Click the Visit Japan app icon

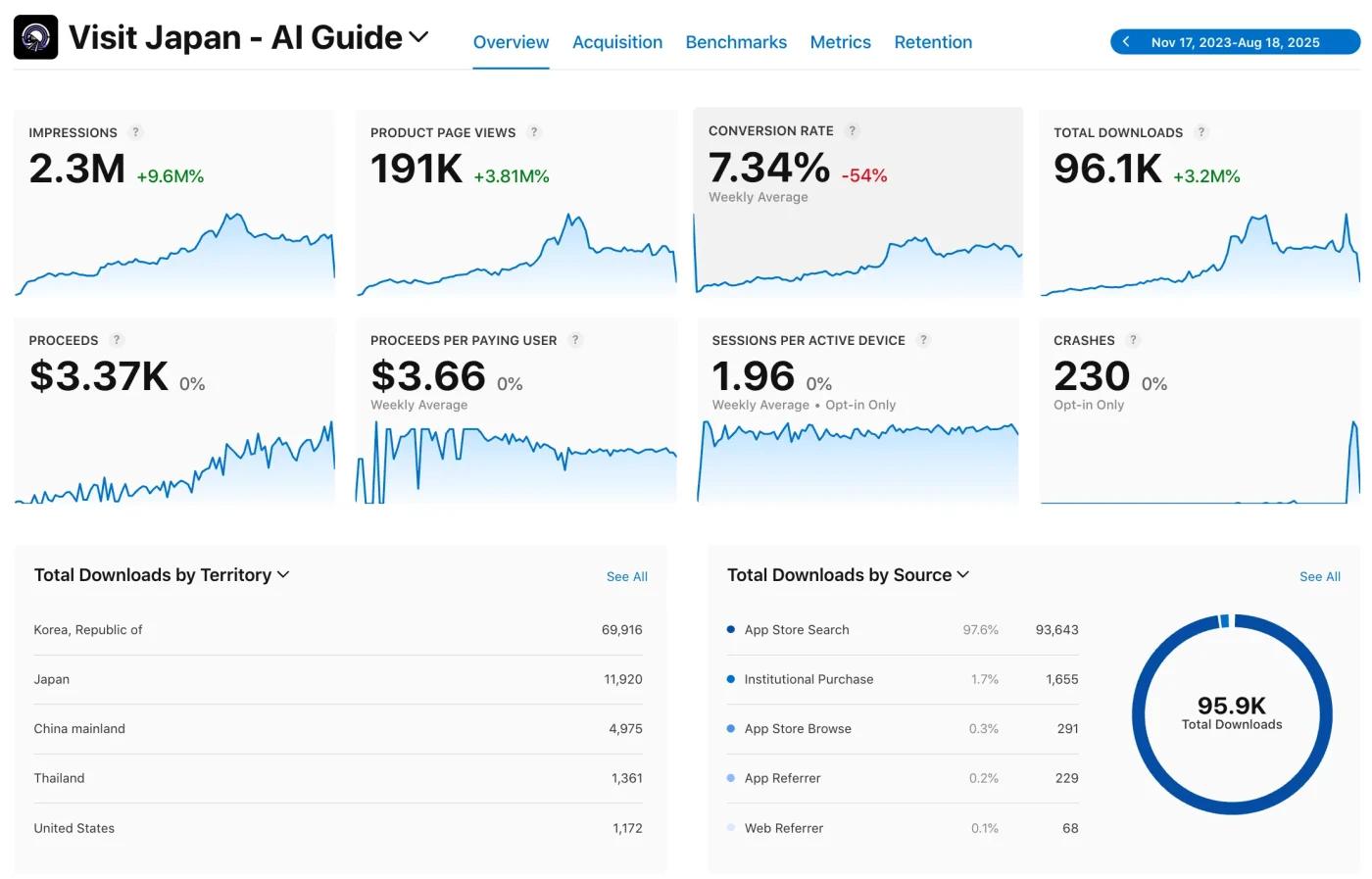coord(35,38)
